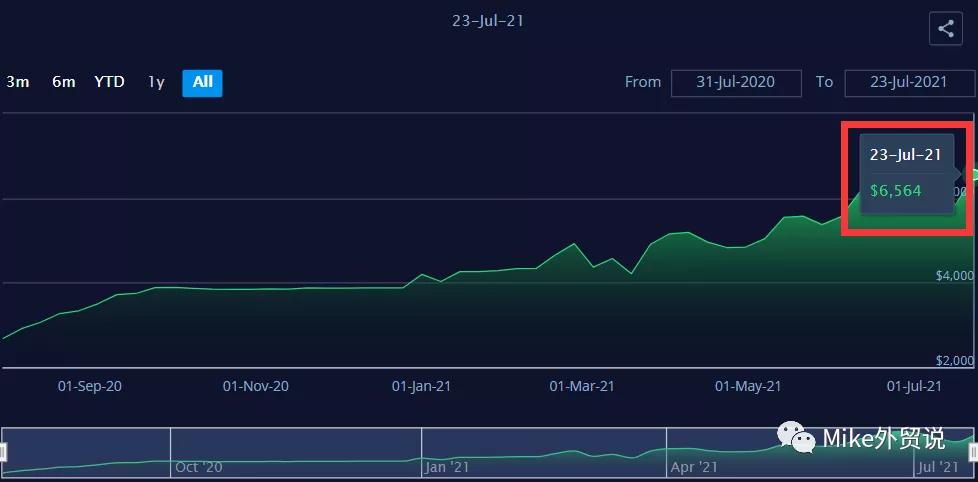Click the 01-Jul-21 axis label
978x482 pixels.
coord(914,387)
